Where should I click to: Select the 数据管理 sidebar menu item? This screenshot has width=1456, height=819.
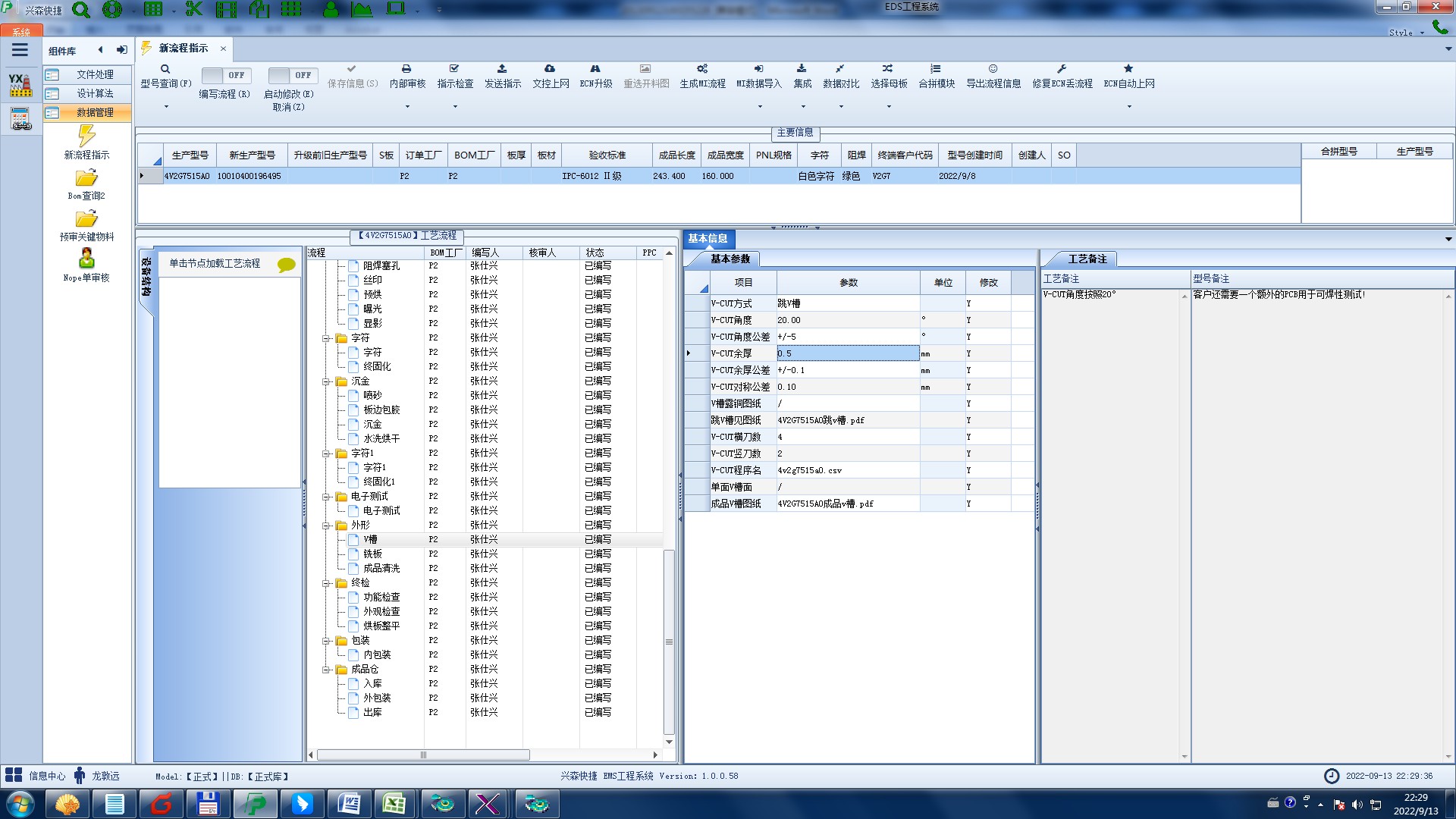(95, 112)
